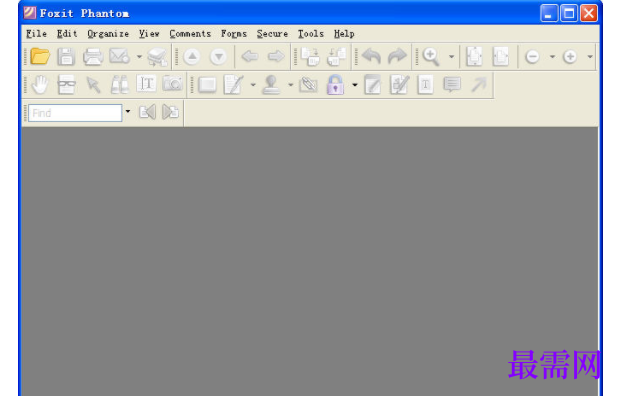Viewport: 620px width, 396px height.
Task: Click the Reading glasses icon
Action: tap(66, 84)
